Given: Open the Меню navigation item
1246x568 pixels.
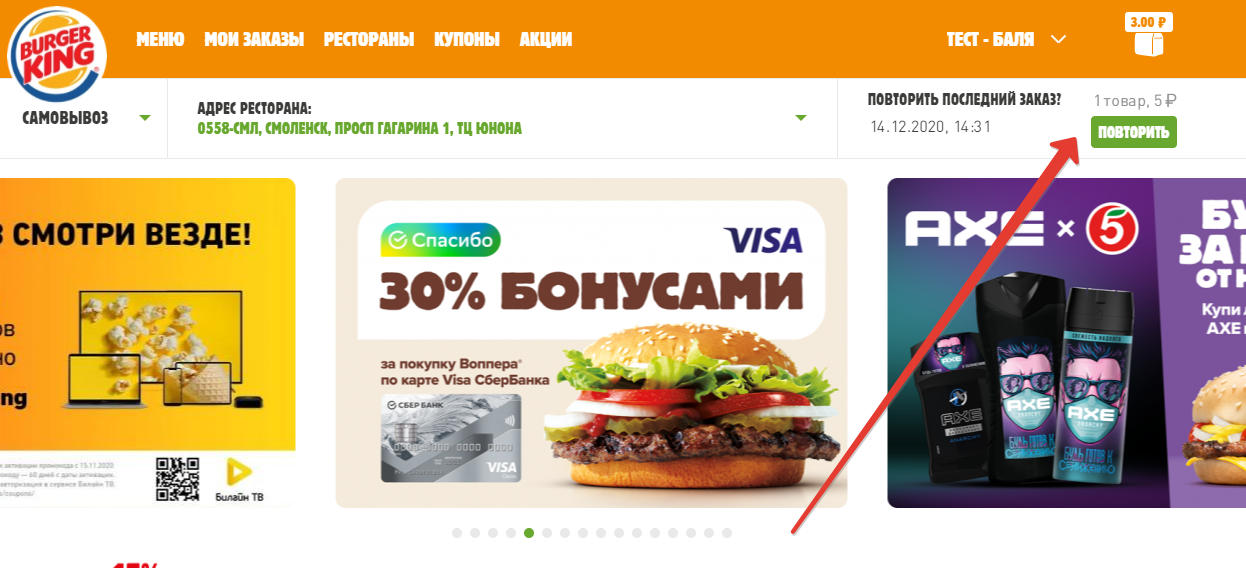Looking at the screenshot, I should (160, 40).
